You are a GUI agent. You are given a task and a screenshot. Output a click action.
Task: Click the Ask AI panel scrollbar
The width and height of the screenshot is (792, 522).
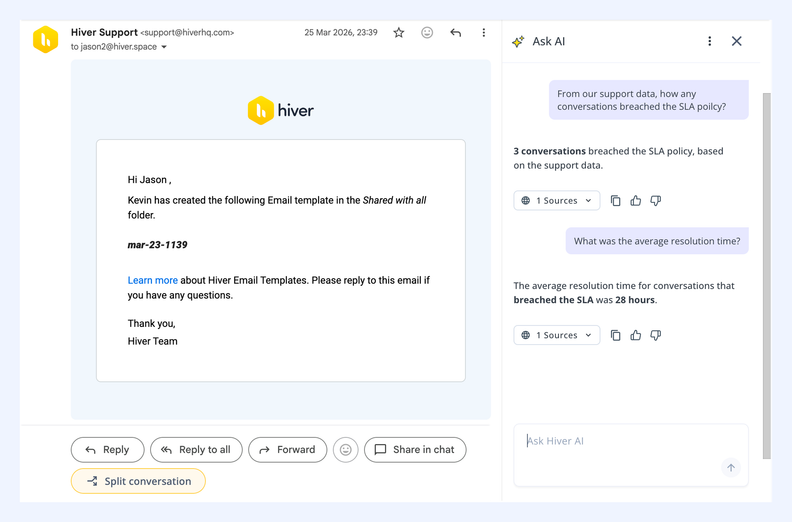[767, 275]
